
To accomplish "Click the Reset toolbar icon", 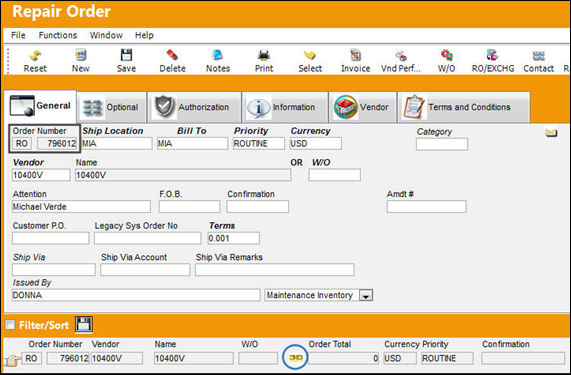I will pos(35,61).
